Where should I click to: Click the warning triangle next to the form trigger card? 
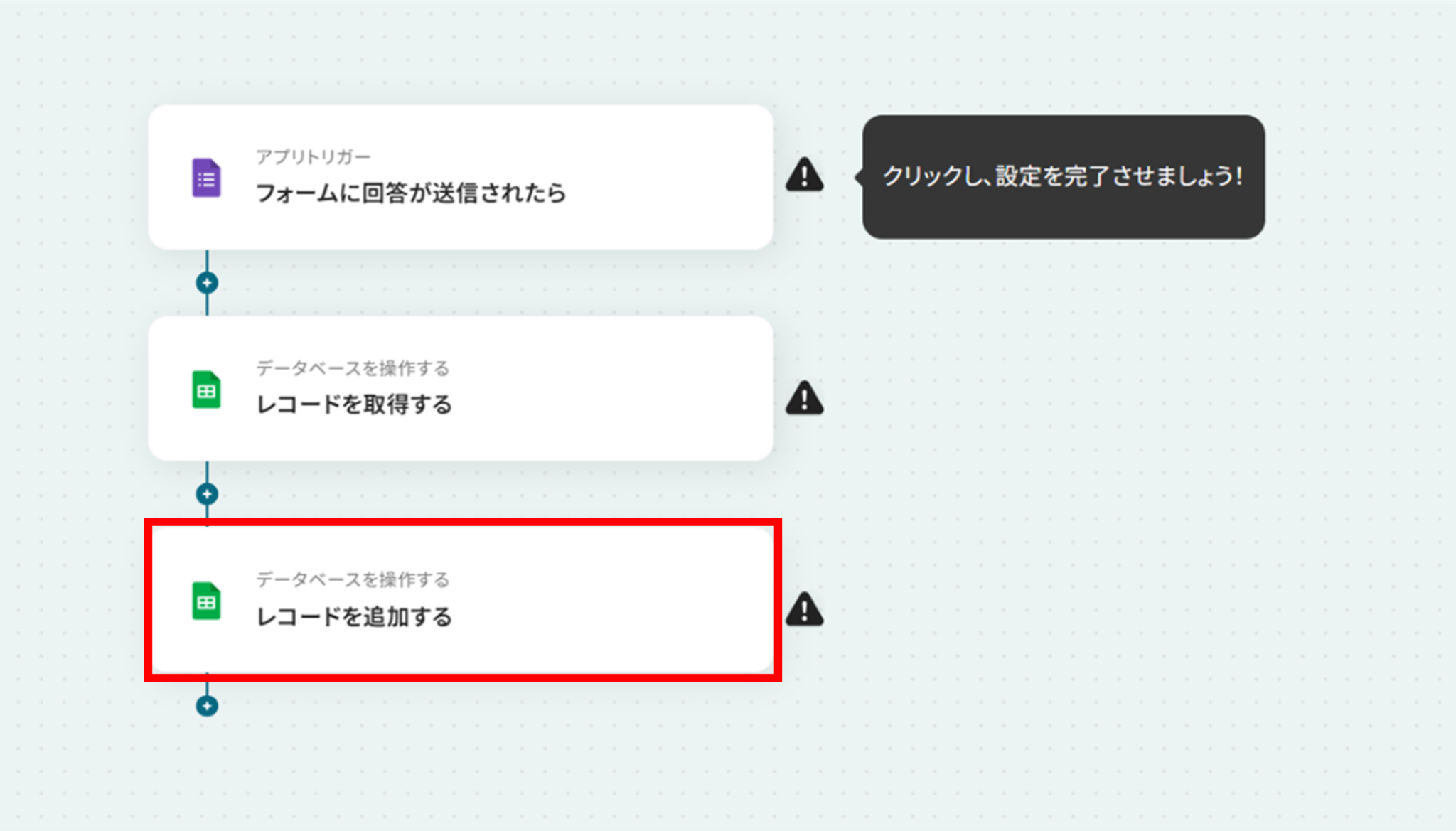click(804, 175)
